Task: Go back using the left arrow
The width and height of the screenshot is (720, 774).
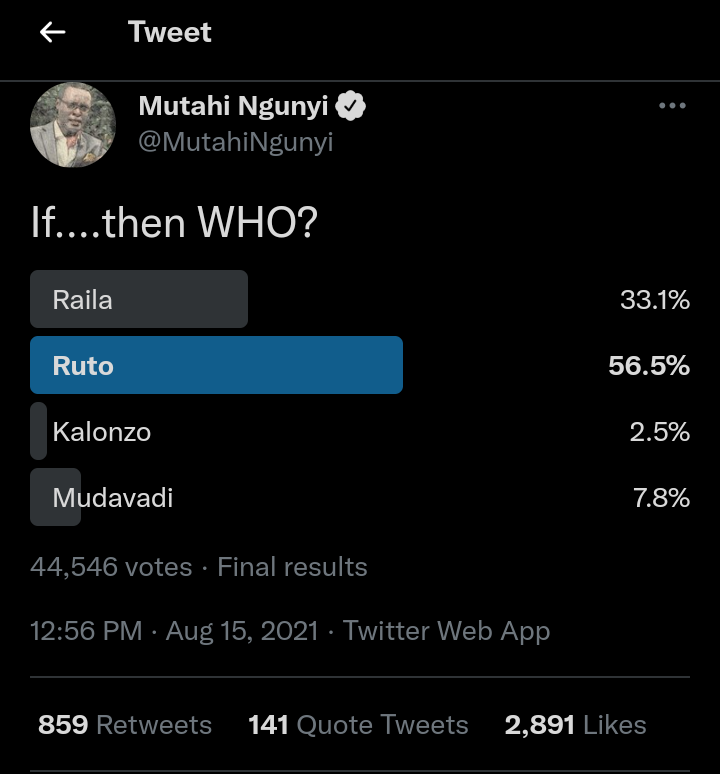Action: (52, 32)
